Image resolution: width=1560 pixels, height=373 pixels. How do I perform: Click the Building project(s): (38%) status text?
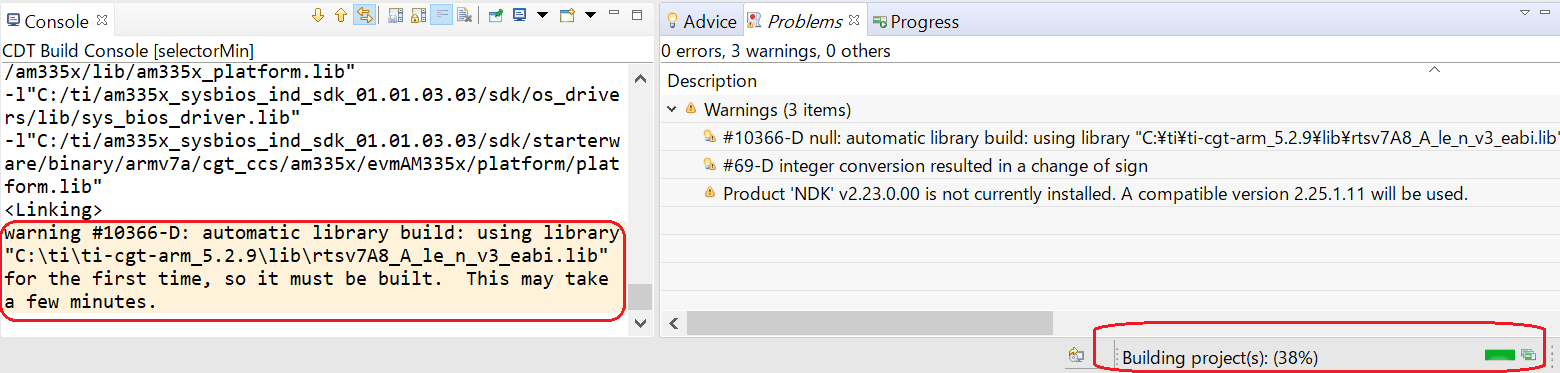pos(1219,357)
